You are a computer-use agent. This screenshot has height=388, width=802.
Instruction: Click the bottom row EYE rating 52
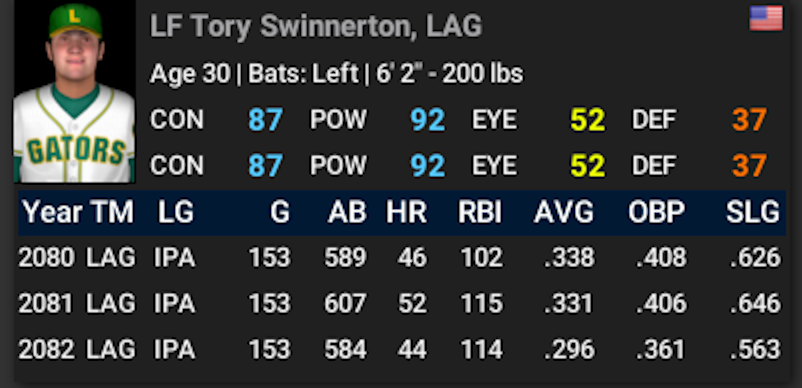[588, 166]
